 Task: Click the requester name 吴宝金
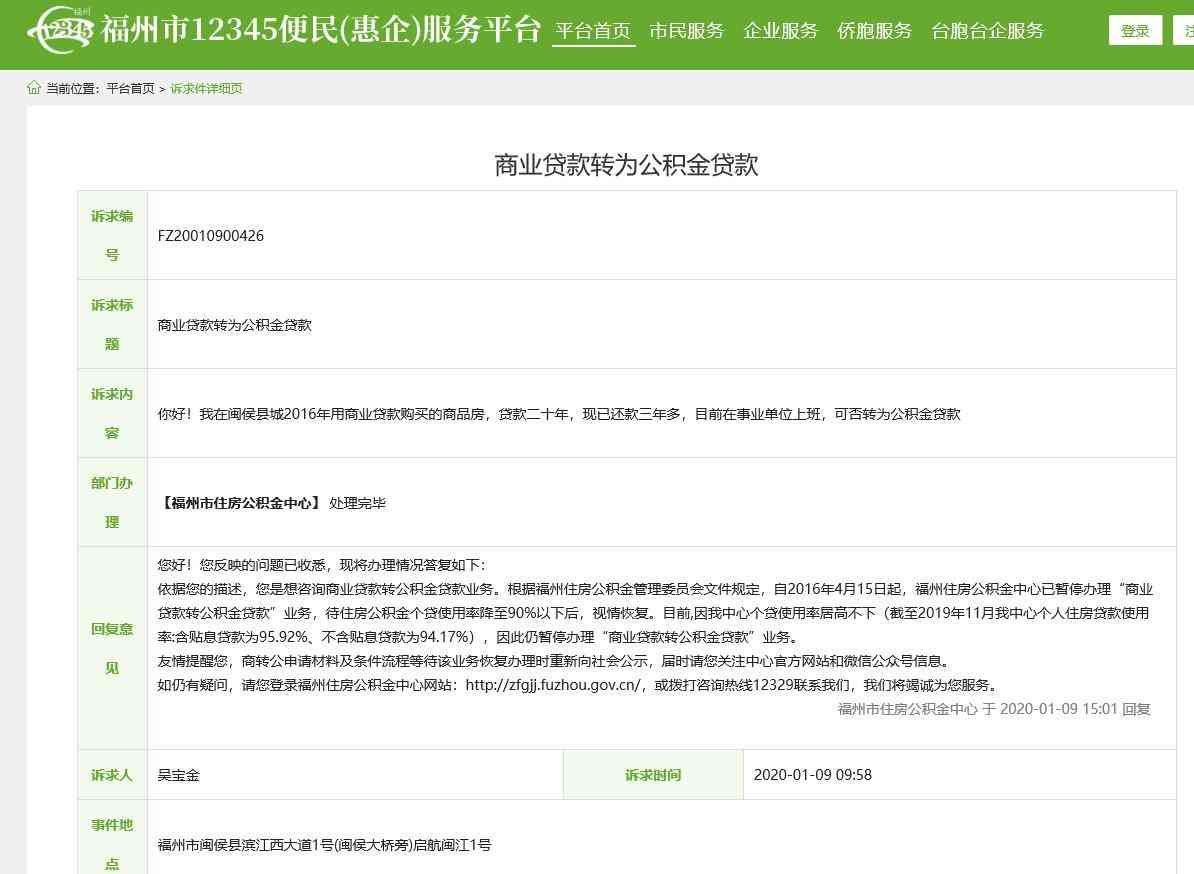pos(179,775)
